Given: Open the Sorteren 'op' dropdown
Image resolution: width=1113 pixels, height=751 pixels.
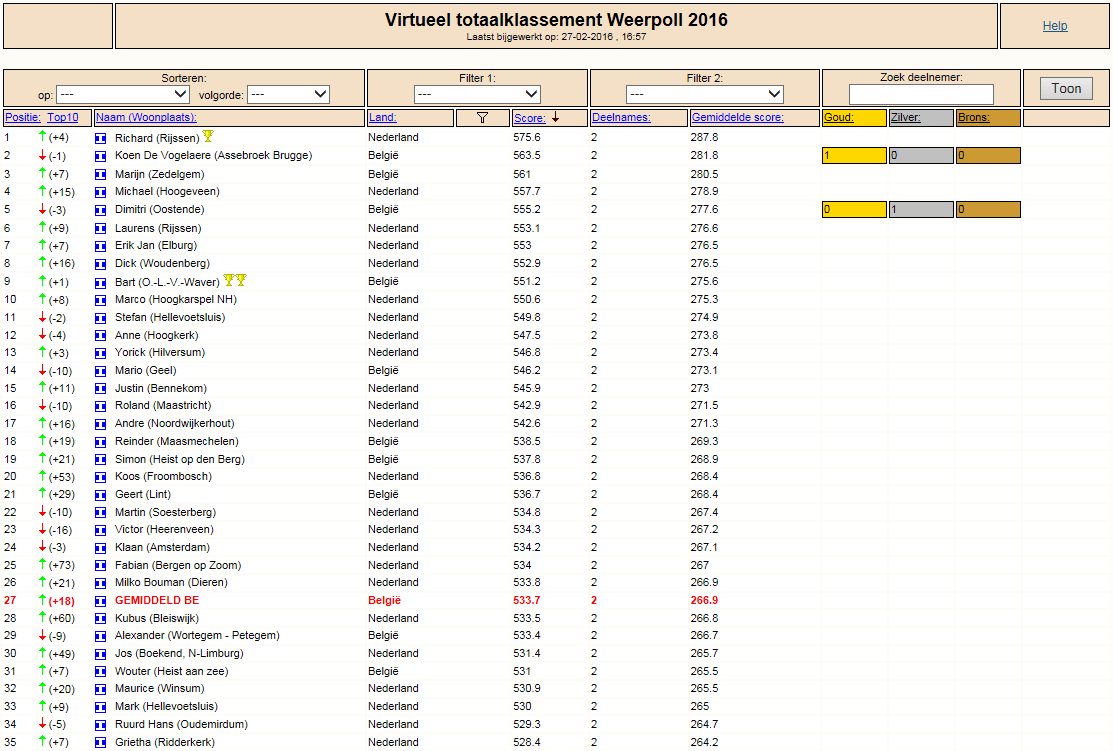Looking at the screenshot, I should coord(123,94).
